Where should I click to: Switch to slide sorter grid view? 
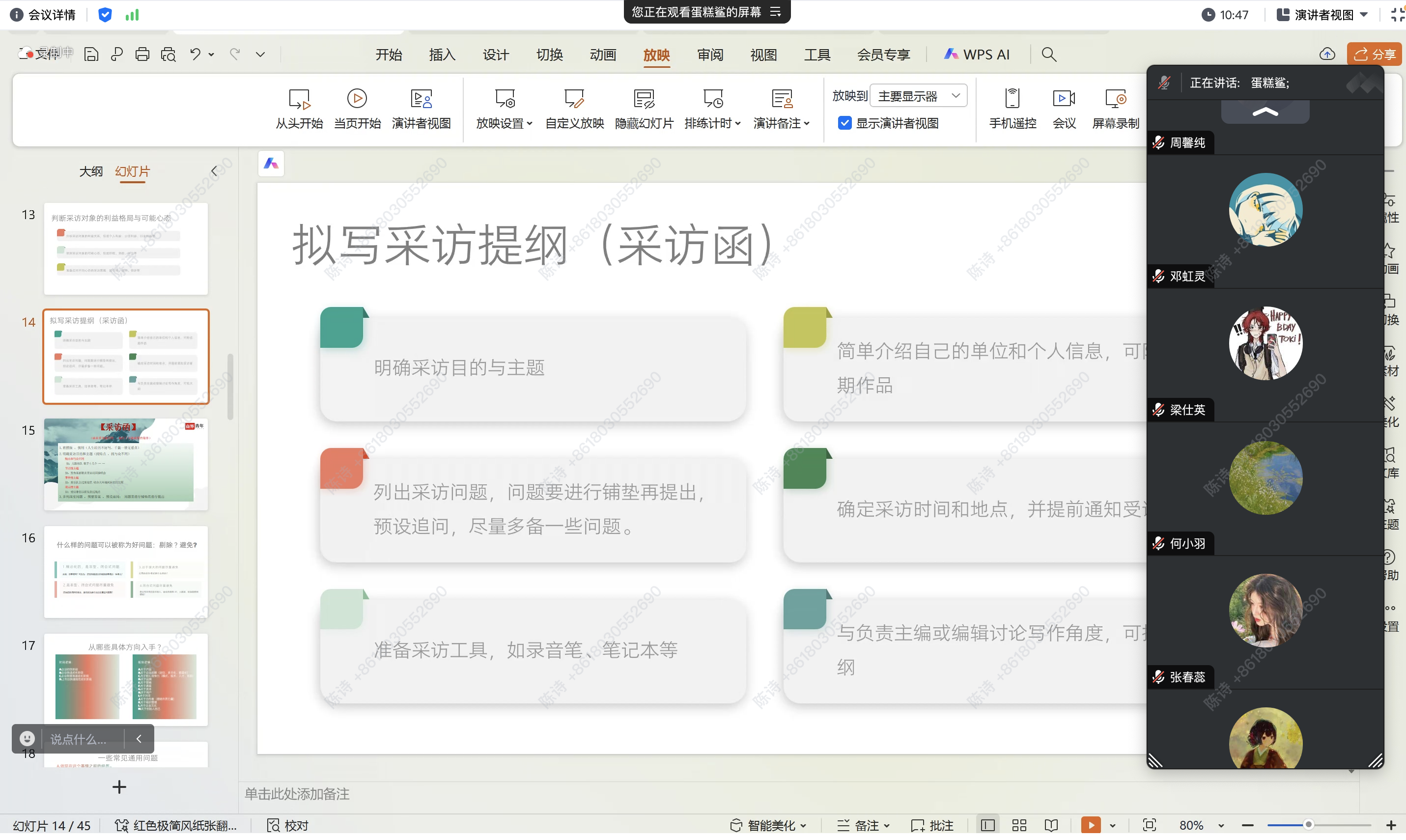(1019, 825)
